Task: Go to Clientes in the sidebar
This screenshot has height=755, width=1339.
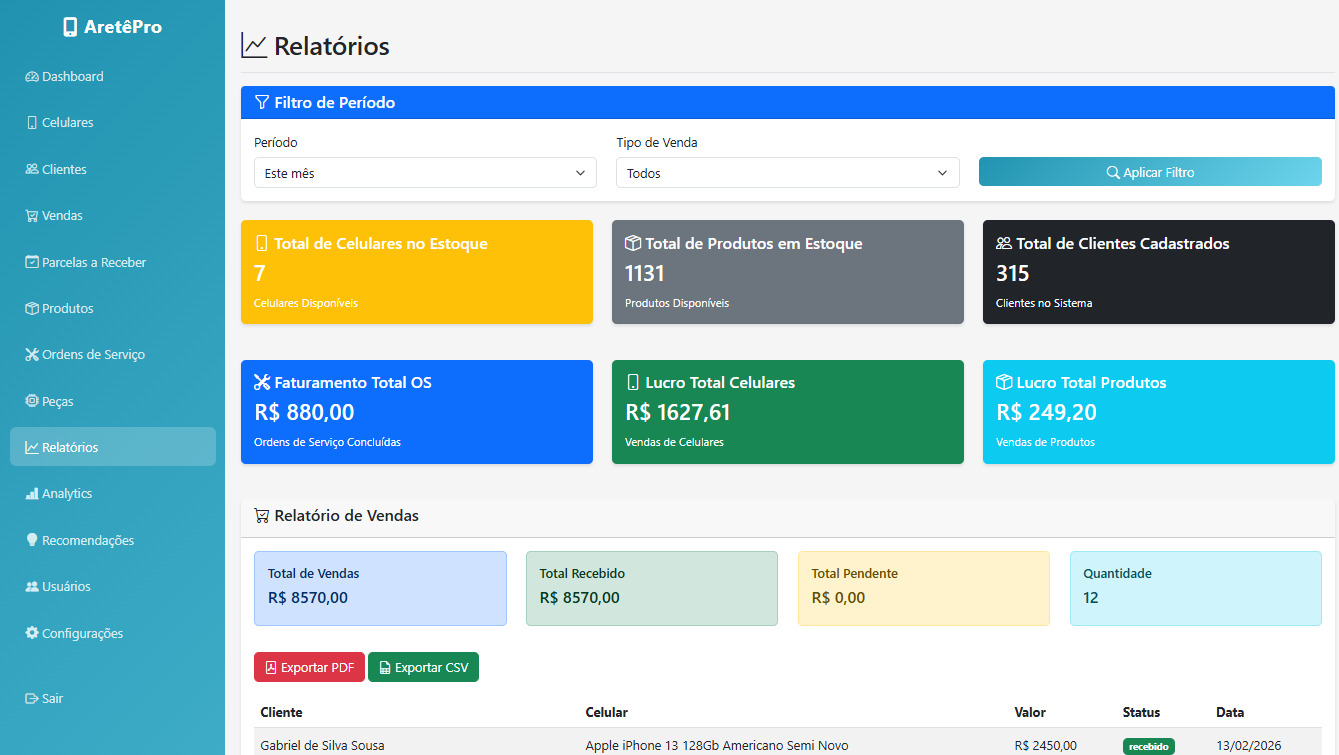Action: coord(64,170)
